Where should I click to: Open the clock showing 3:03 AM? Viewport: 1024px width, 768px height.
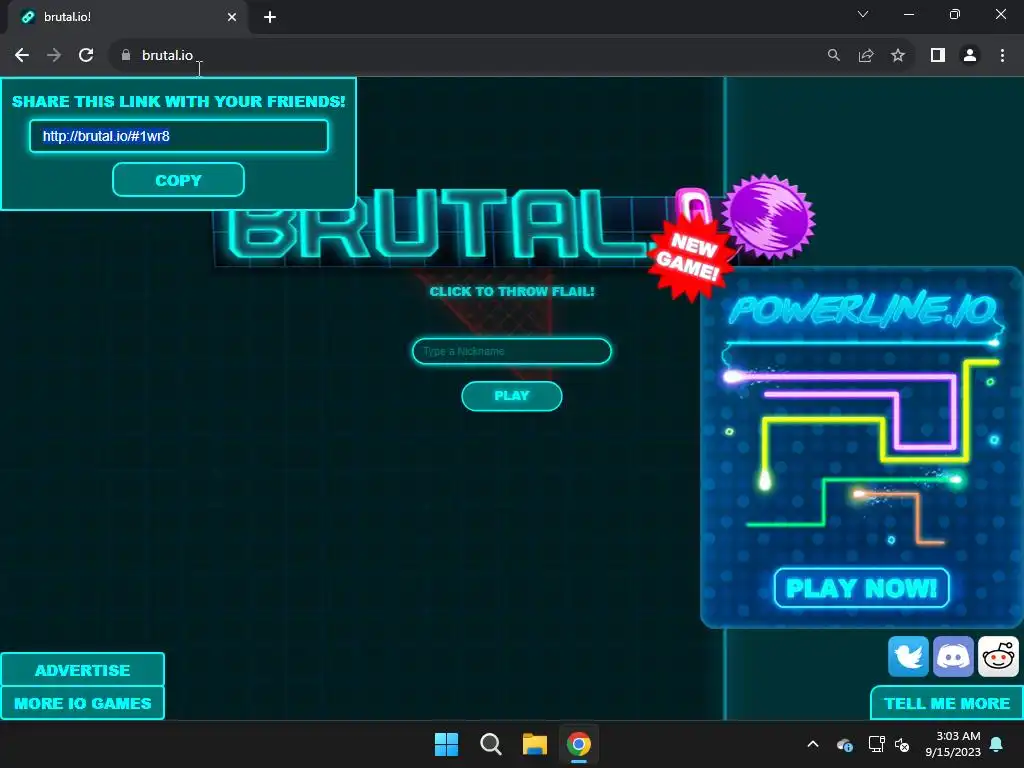point(953,744)
